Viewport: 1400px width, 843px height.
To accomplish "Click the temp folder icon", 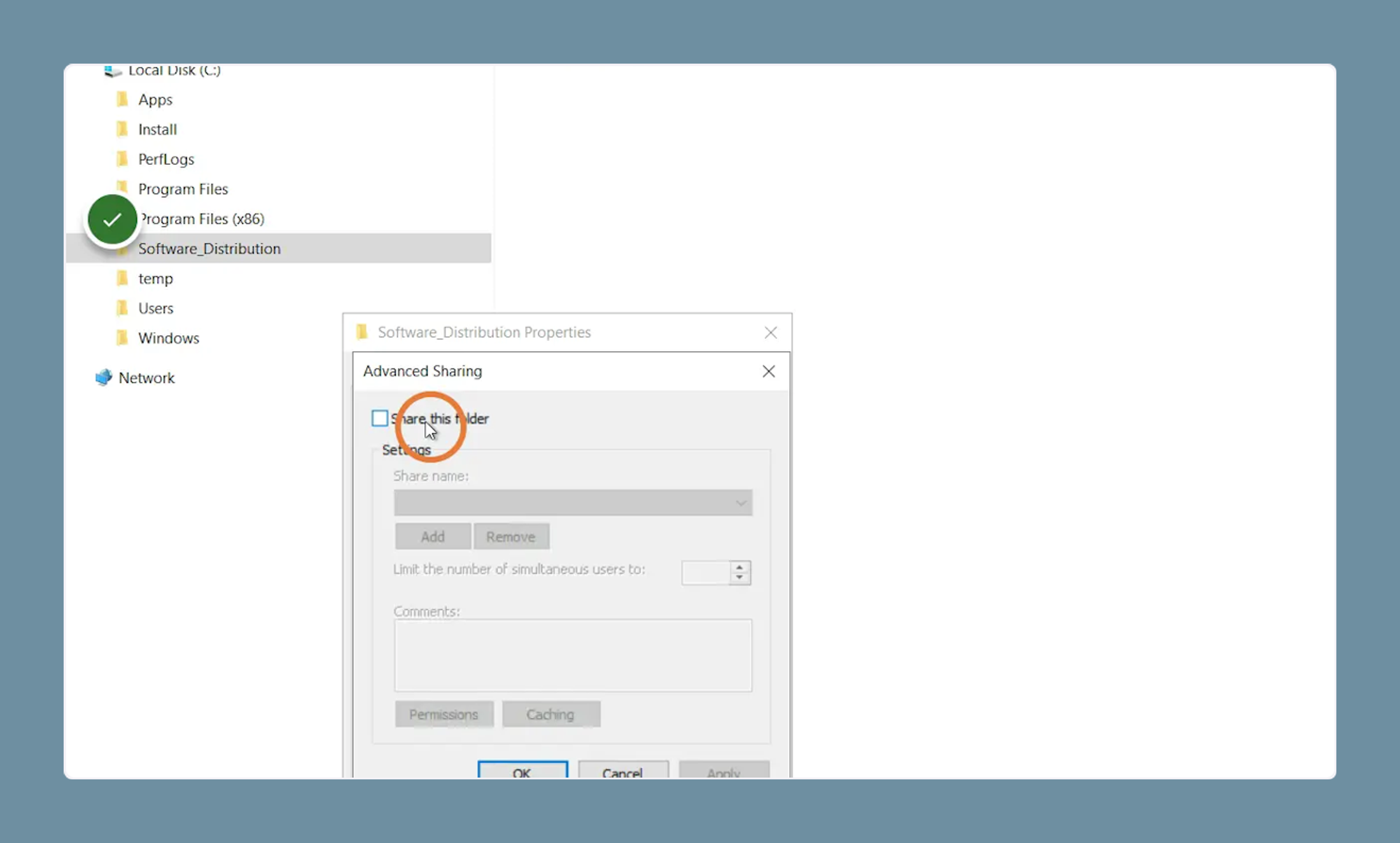I will 122,278.
